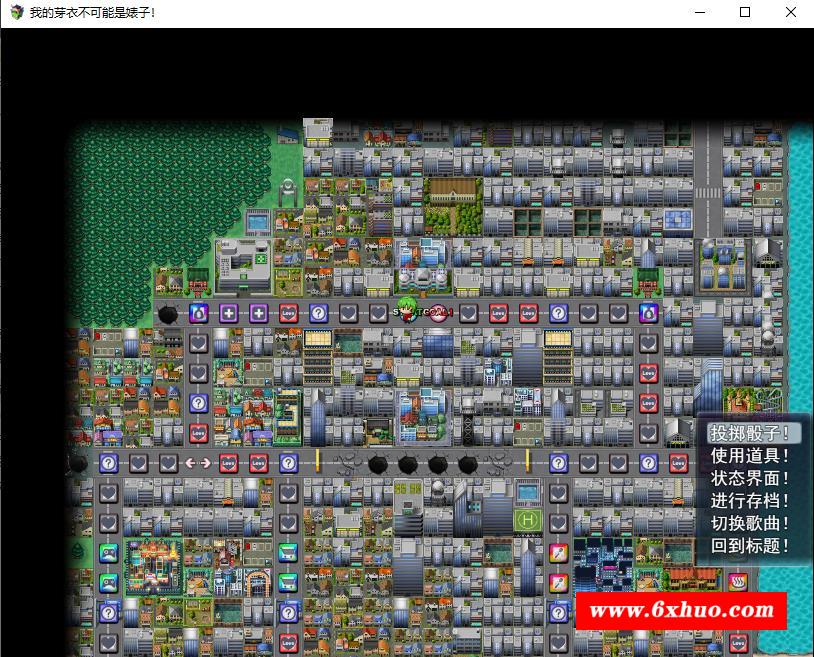Choose 切换歌曲! to switch the song
Image resolution: width=814 pixels, height=657 pixels.
click(x=749, y=523)
